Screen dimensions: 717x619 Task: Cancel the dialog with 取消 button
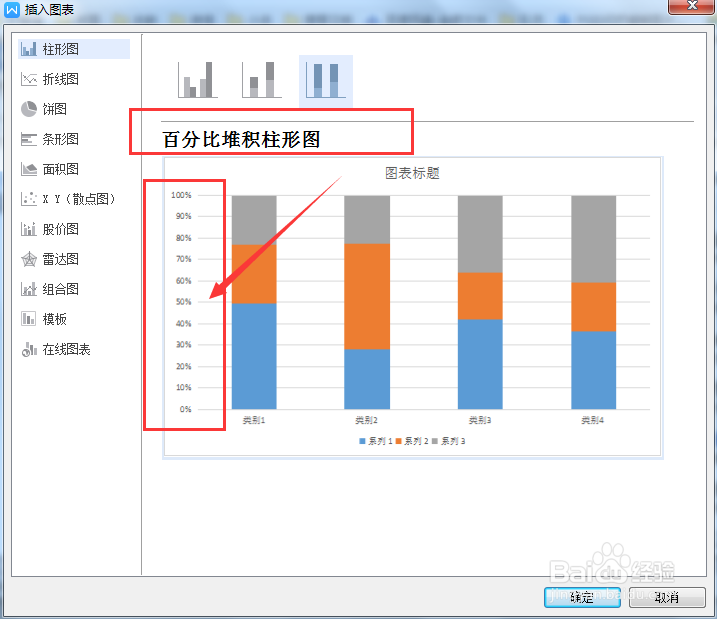tap(667, 598)
